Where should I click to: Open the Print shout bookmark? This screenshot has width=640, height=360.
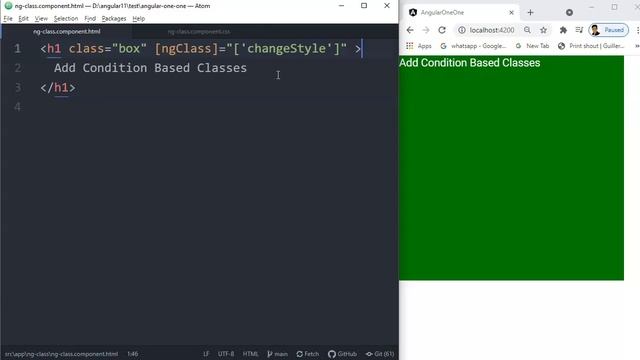pyautogui.click(x=591, y=46)
